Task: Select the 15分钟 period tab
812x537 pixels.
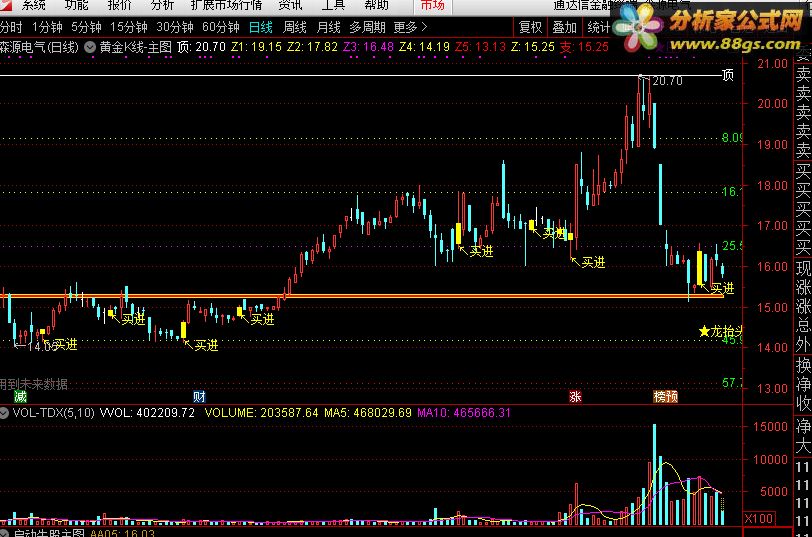Action: (x=128, y=27)
